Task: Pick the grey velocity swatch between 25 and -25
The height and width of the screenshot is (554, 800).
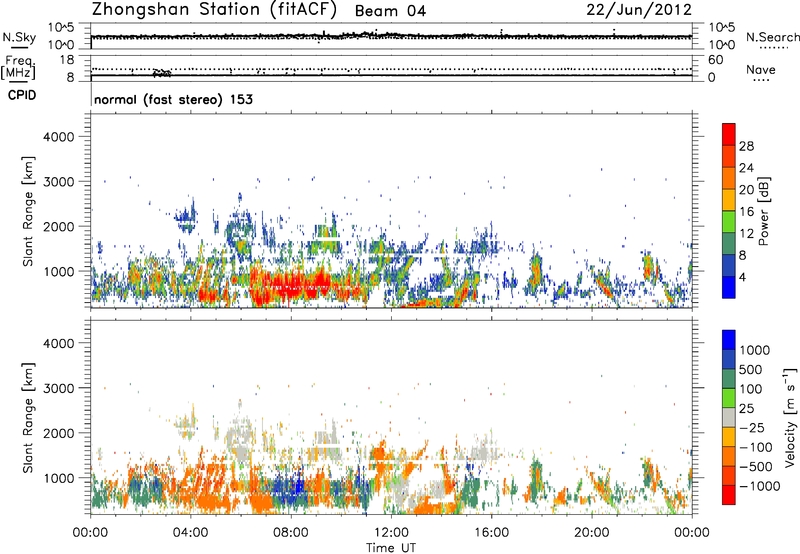Action: click(x=729, y=418)
